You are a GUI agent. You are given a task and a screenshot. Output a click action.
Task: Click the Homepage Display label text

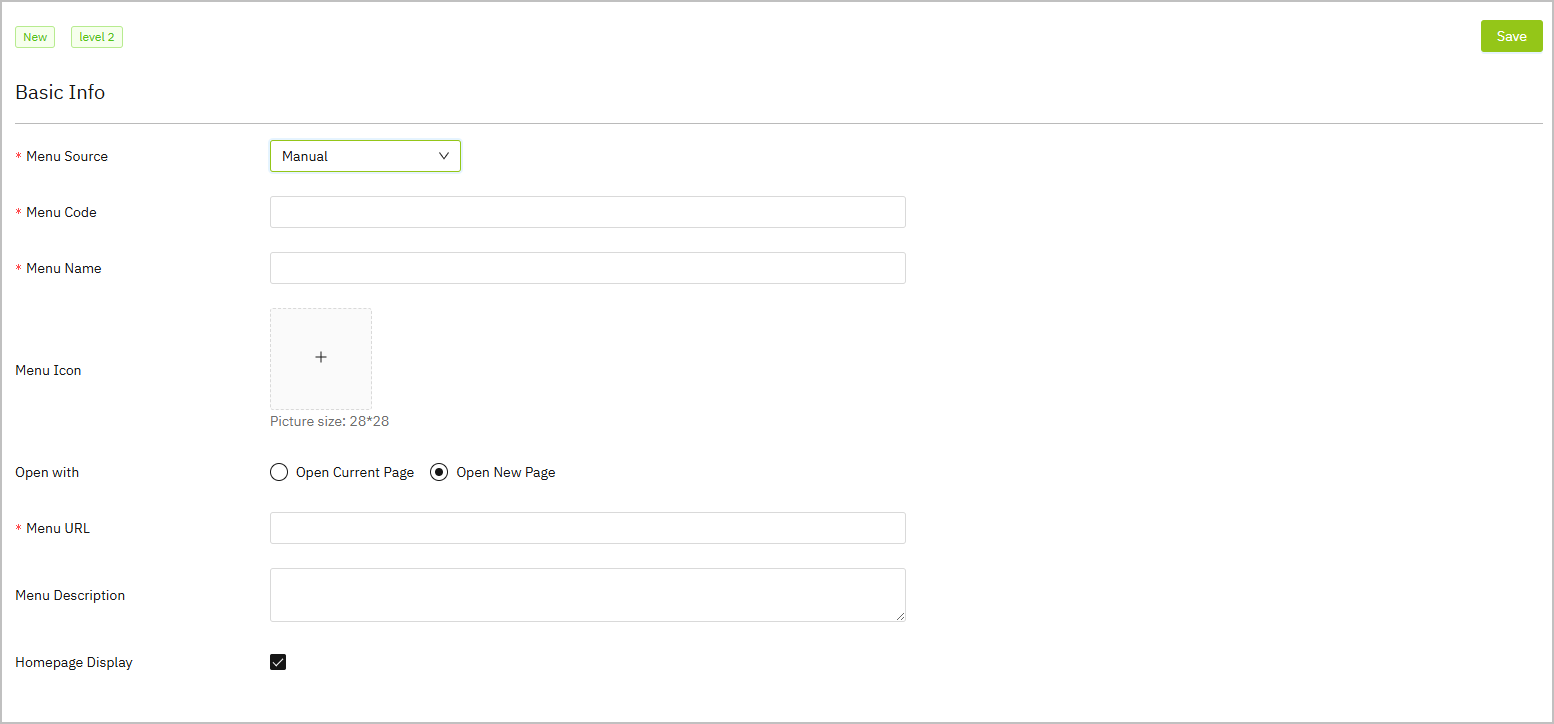[x=74, y=662]
